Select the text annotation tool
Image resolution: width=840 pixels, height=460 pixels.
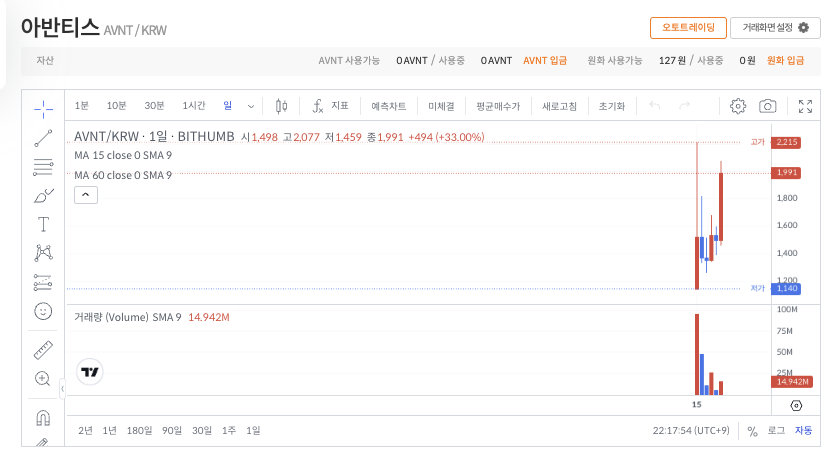(x=43, y=224)
